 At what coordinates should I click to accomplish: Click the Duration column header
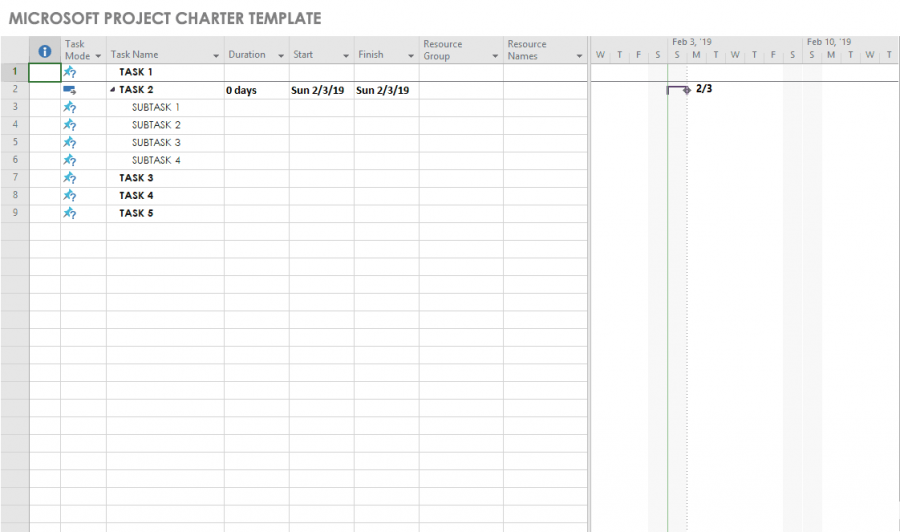(257, 50)
